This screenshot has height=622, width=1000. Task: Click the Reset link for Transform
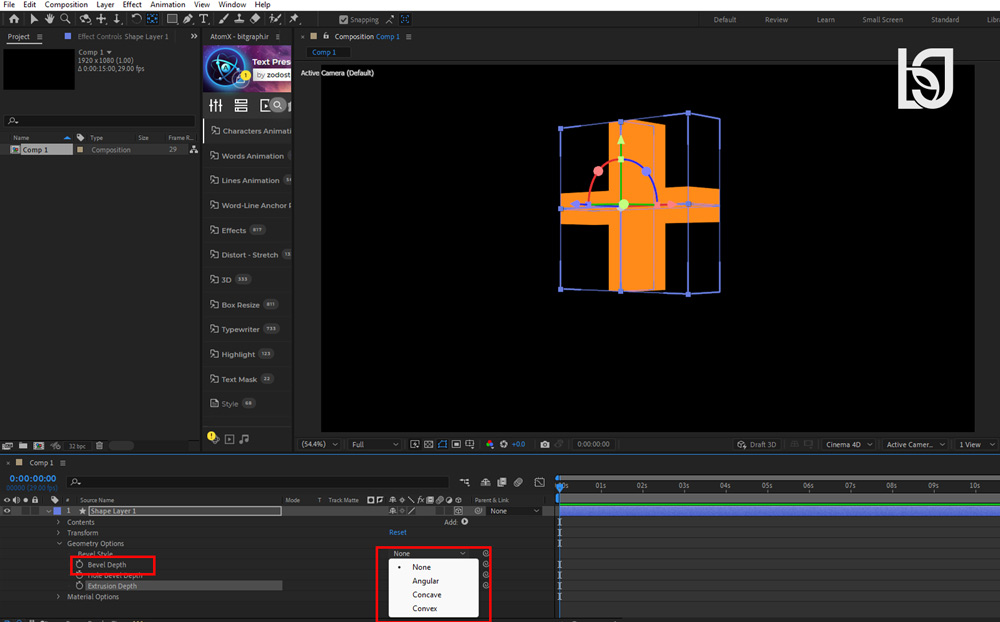(x=397, y=532)
